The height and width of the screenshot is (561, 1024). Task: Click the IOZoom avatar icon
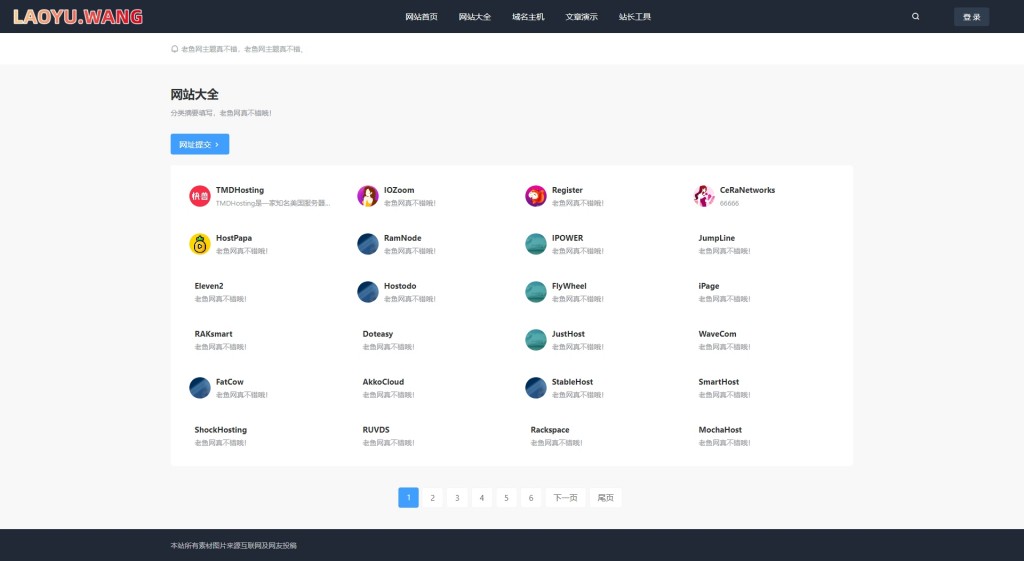tap(368, 196)
